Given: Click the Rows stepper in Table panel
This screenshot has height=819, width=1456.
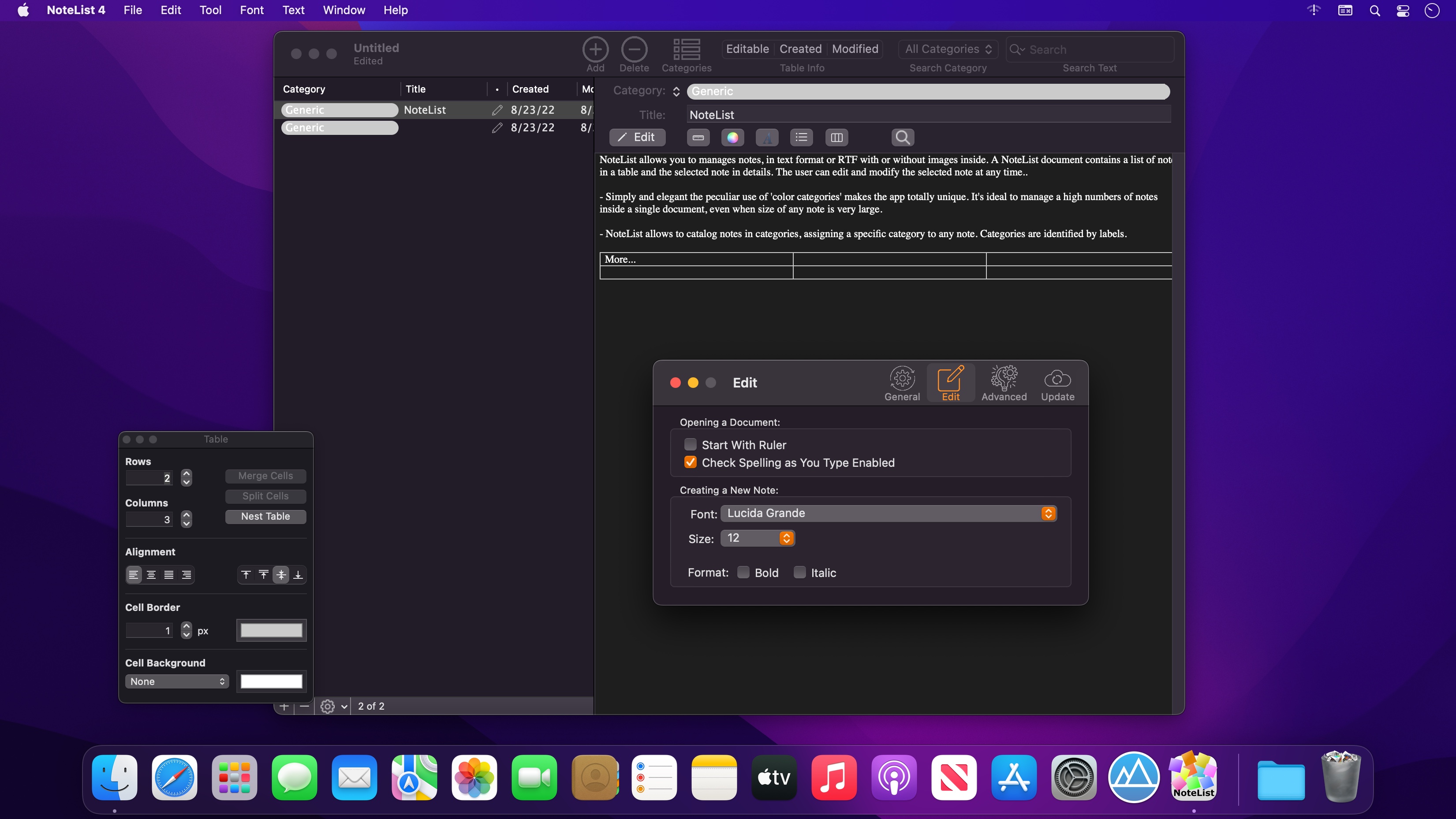Looking at the screenshot, I should tap(187, 478).
